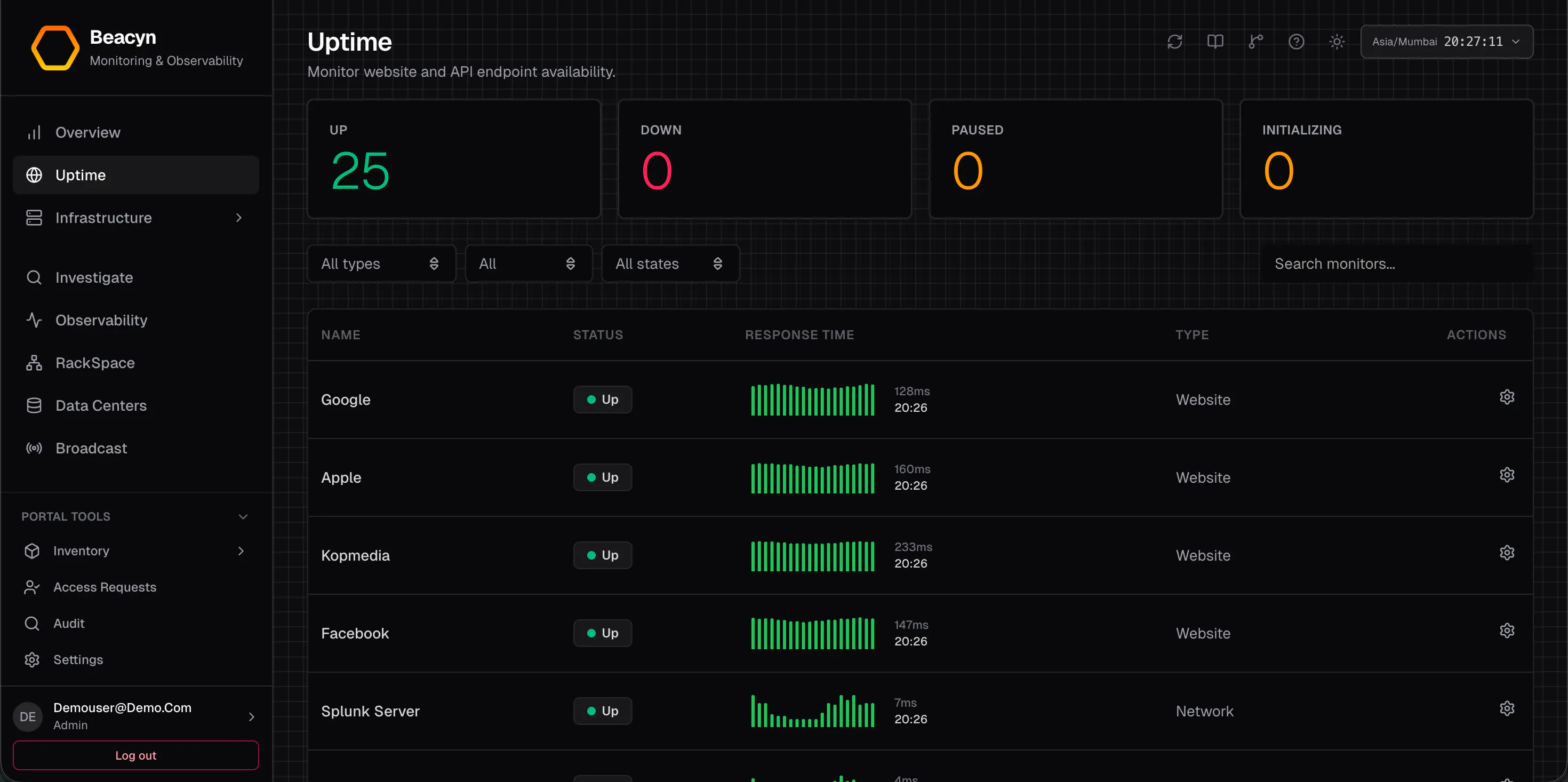Open the Audit tool
1568x782 pixels.
tap(136, 623)
